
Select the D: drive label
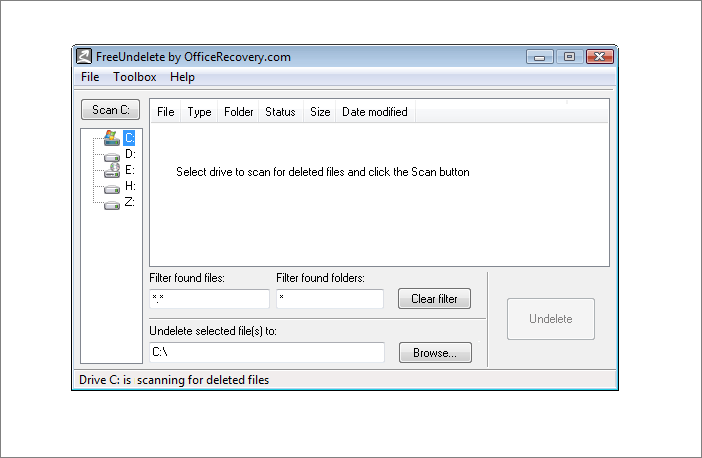(x=130, y=154)
